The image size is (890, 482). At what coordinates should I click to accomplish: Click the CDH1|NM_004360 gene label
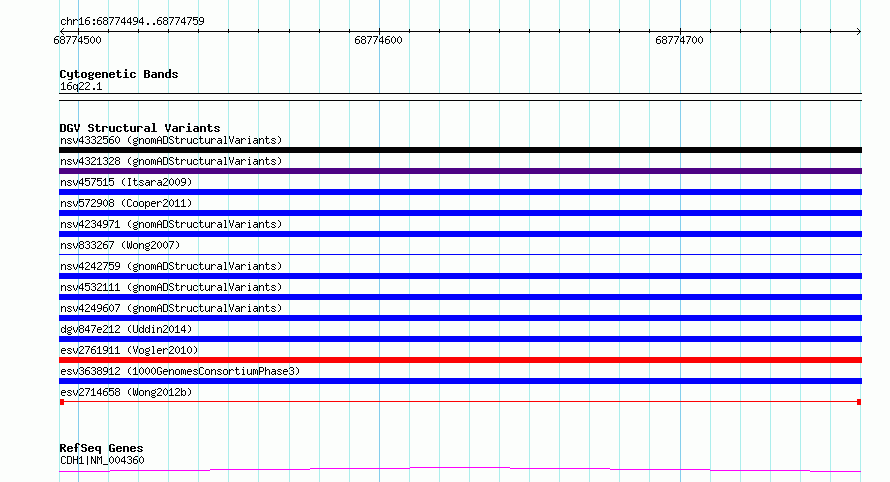102,460
